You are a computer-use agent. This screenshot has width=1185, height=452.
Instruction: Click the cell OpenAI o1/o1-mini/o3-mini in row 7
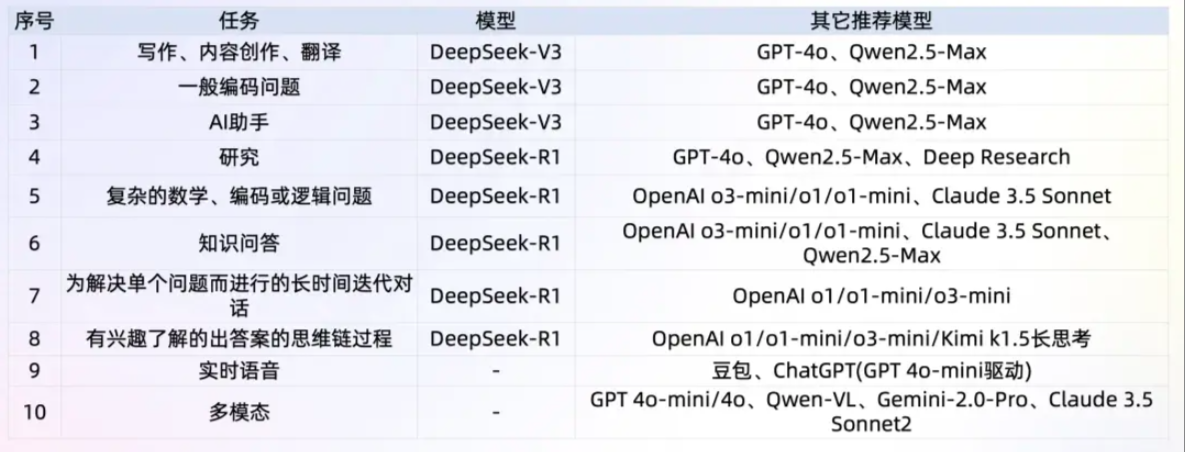click(x=871, y=296)
